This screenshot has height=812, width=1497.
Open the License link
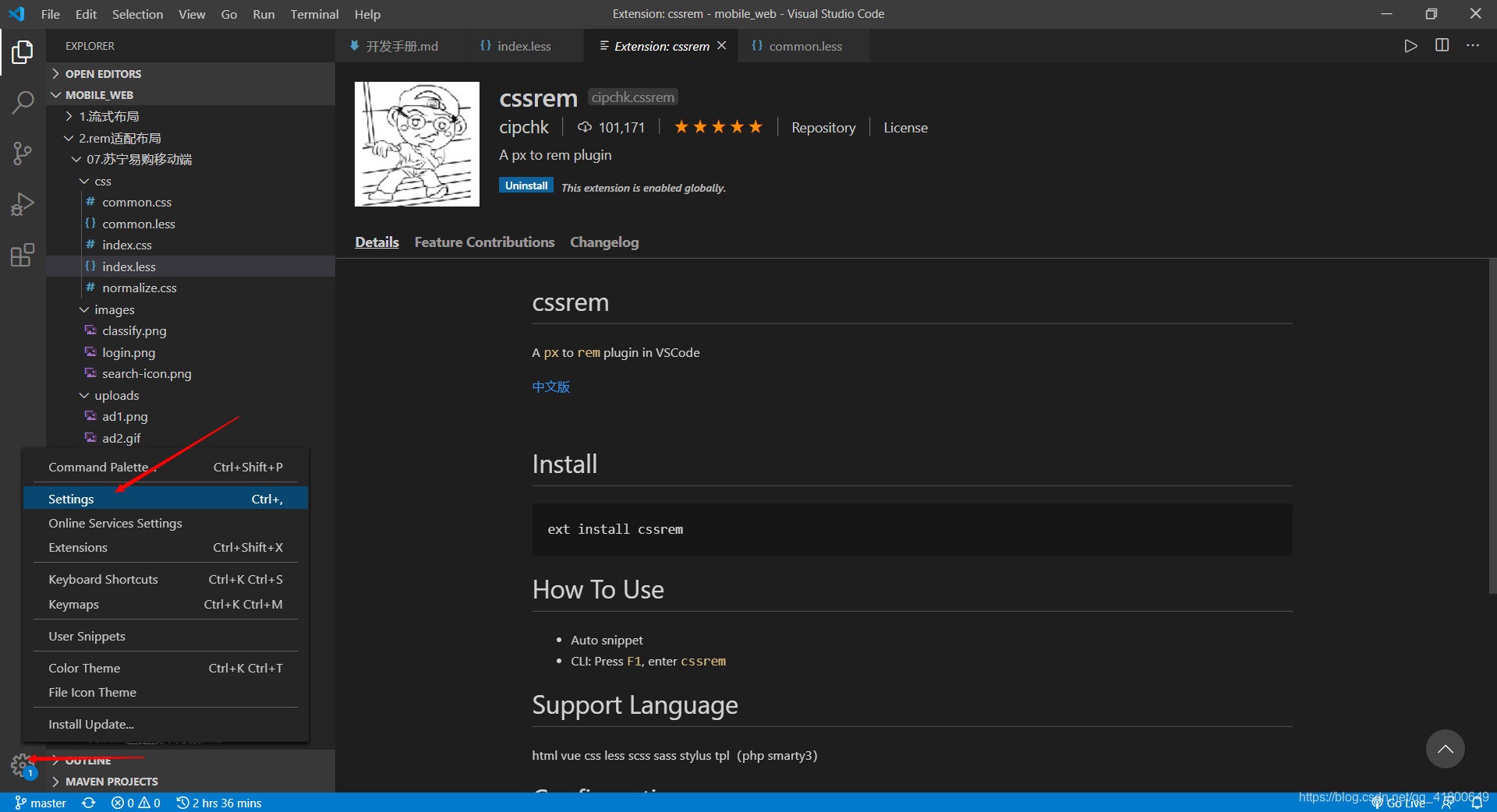click(905, 127)
